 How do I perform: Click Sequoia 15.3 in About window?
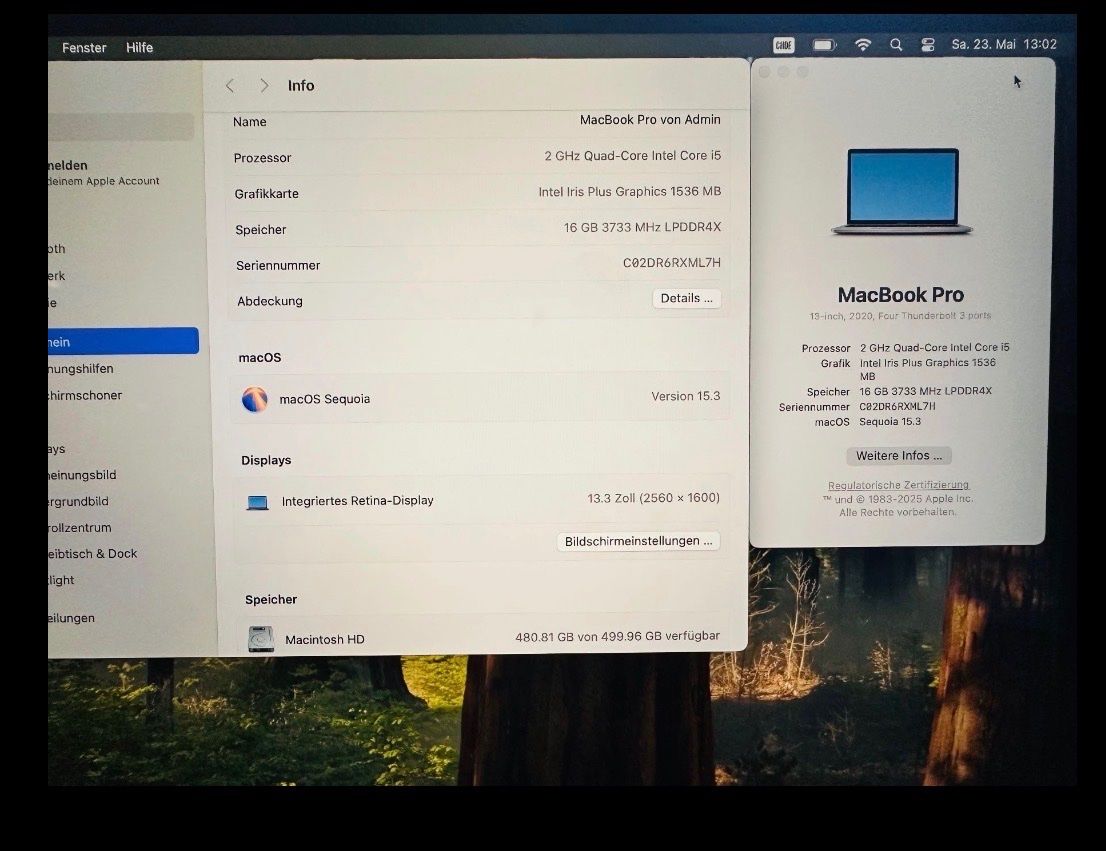click(x=890, y=421)
